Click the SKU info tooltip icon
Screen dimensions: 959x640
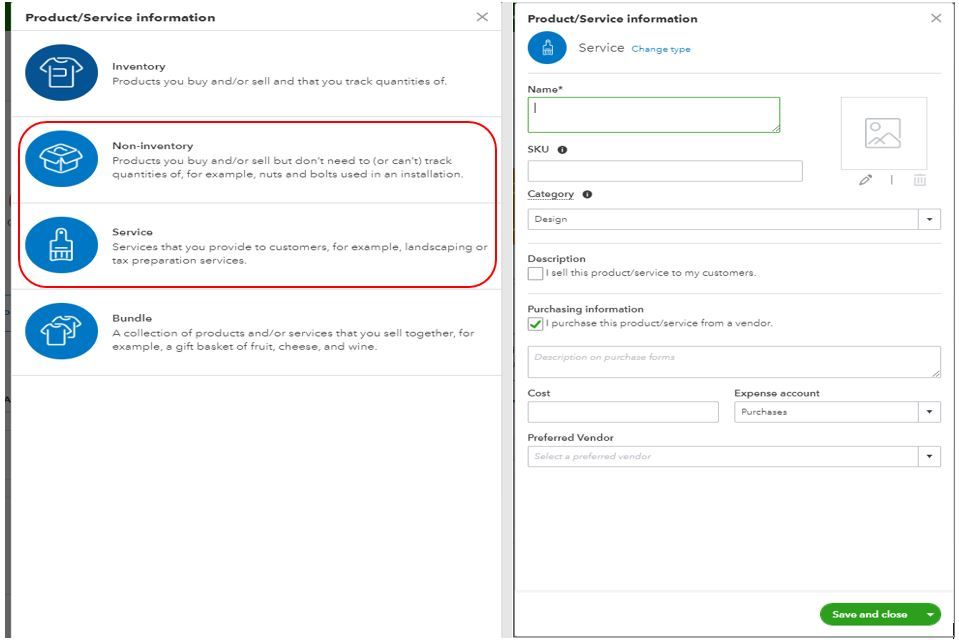click(x=561, y=150)
